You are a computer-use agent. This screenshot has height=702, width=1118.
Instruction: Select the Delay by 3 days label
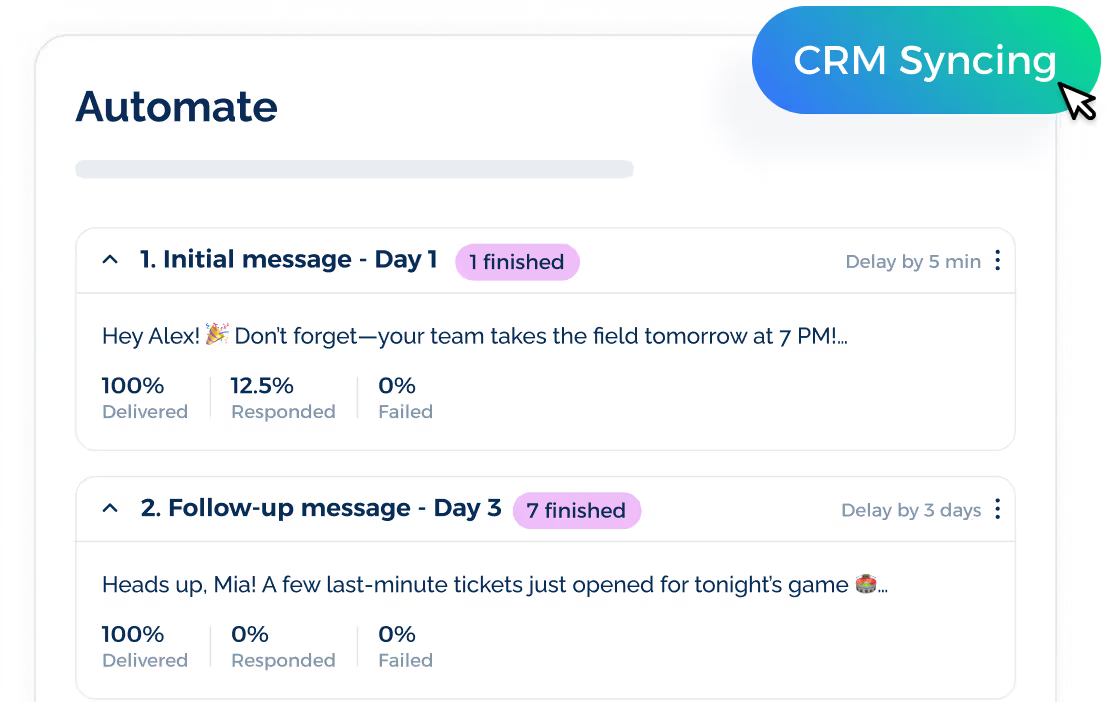click(x=911, y=510)
